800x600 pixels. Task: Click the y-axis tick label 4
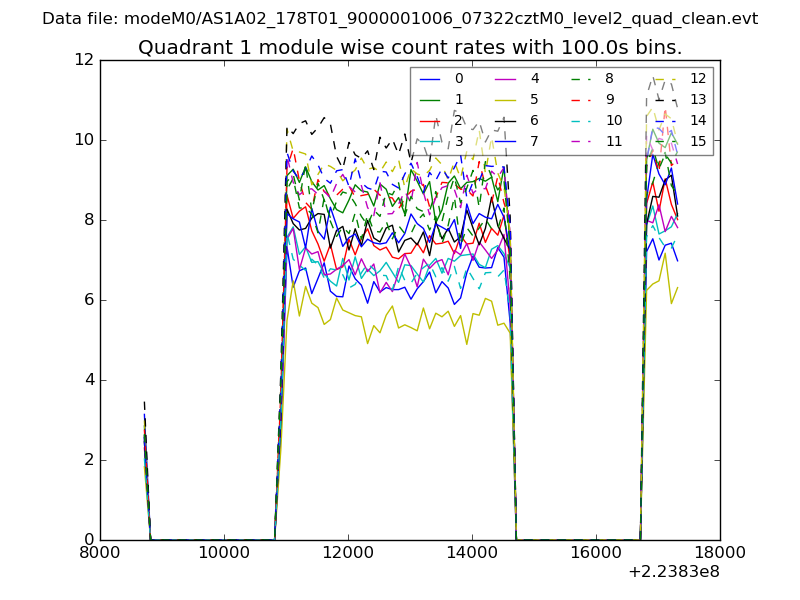point(87,380)
